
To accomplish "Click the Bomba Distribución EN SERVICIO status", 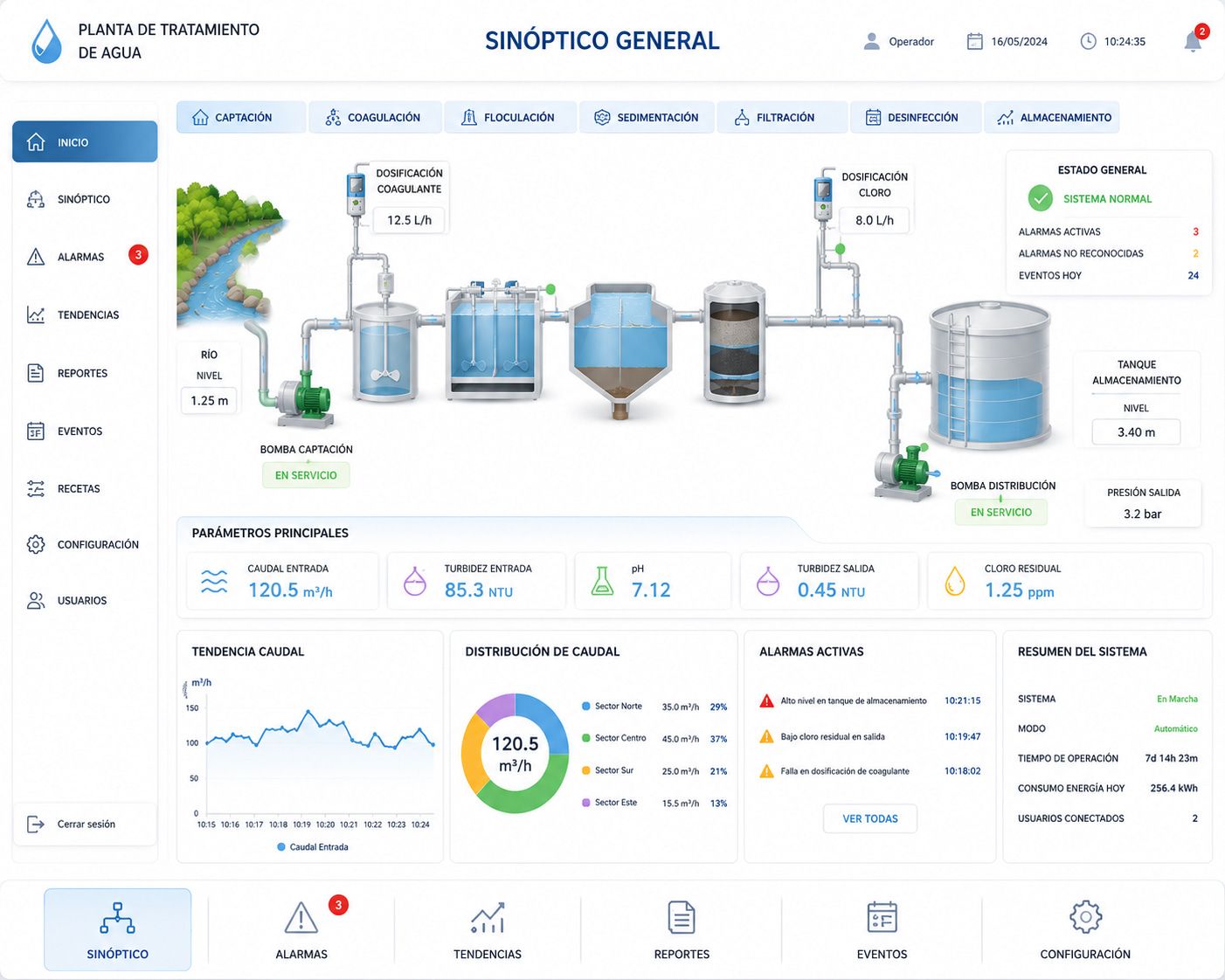I will tap(1001, 512).
